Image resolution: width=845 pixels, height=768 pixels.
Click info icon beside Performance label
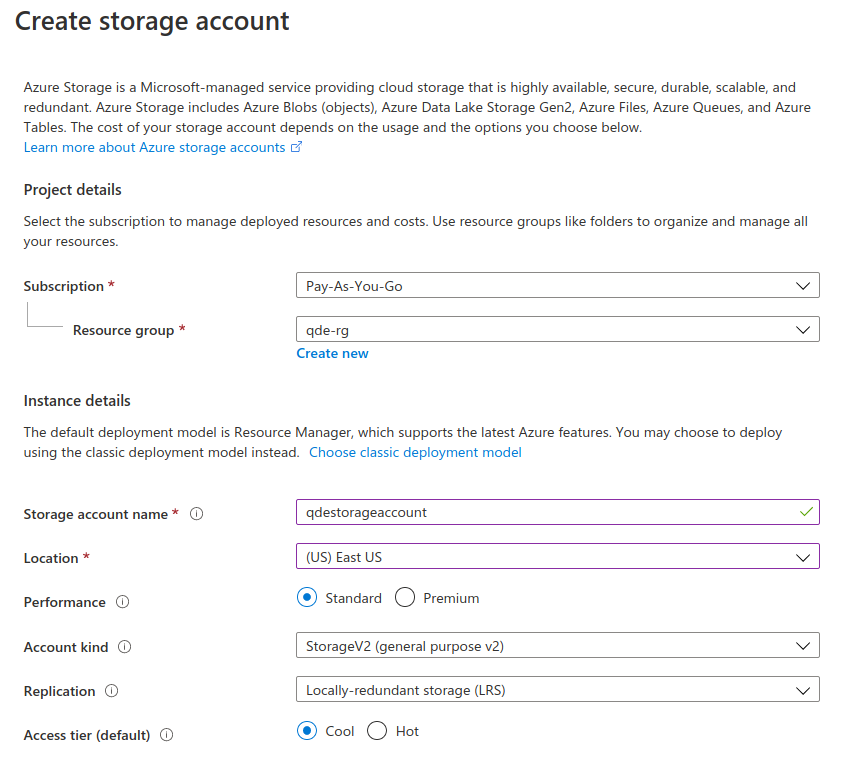click(x=123, y=602)
